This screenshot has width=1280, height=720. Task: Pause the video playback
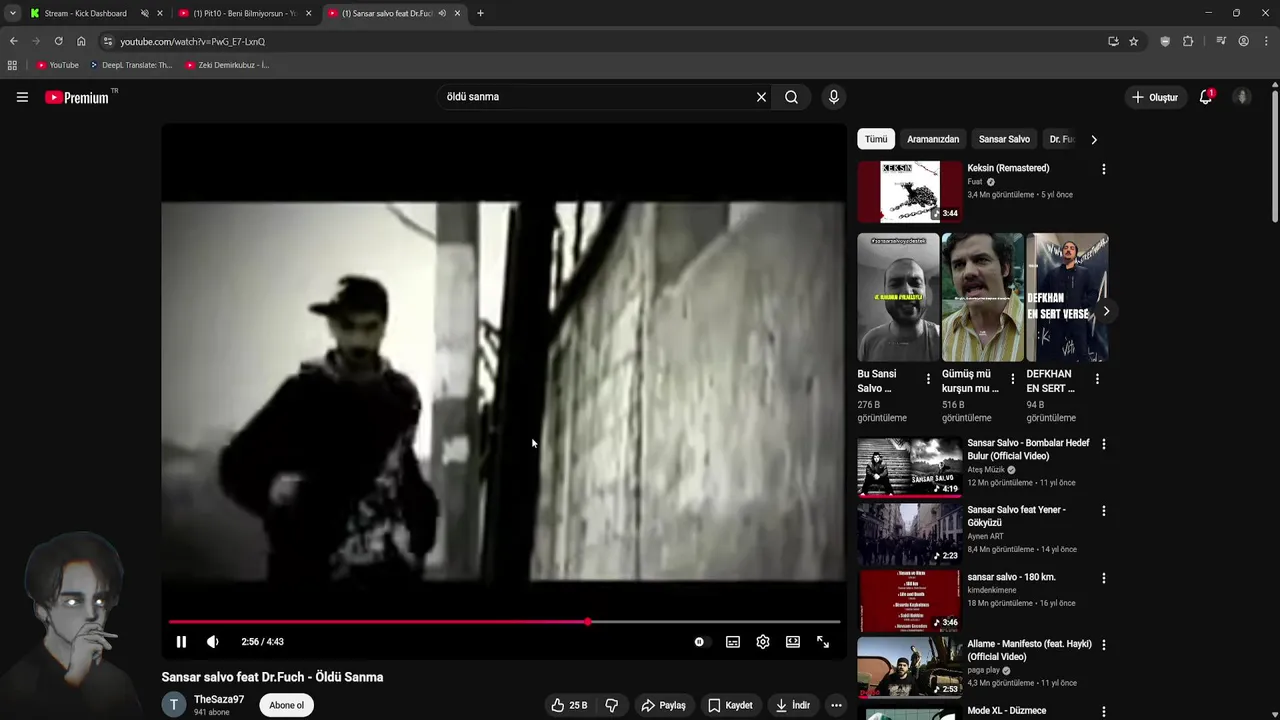coord(181,642)
